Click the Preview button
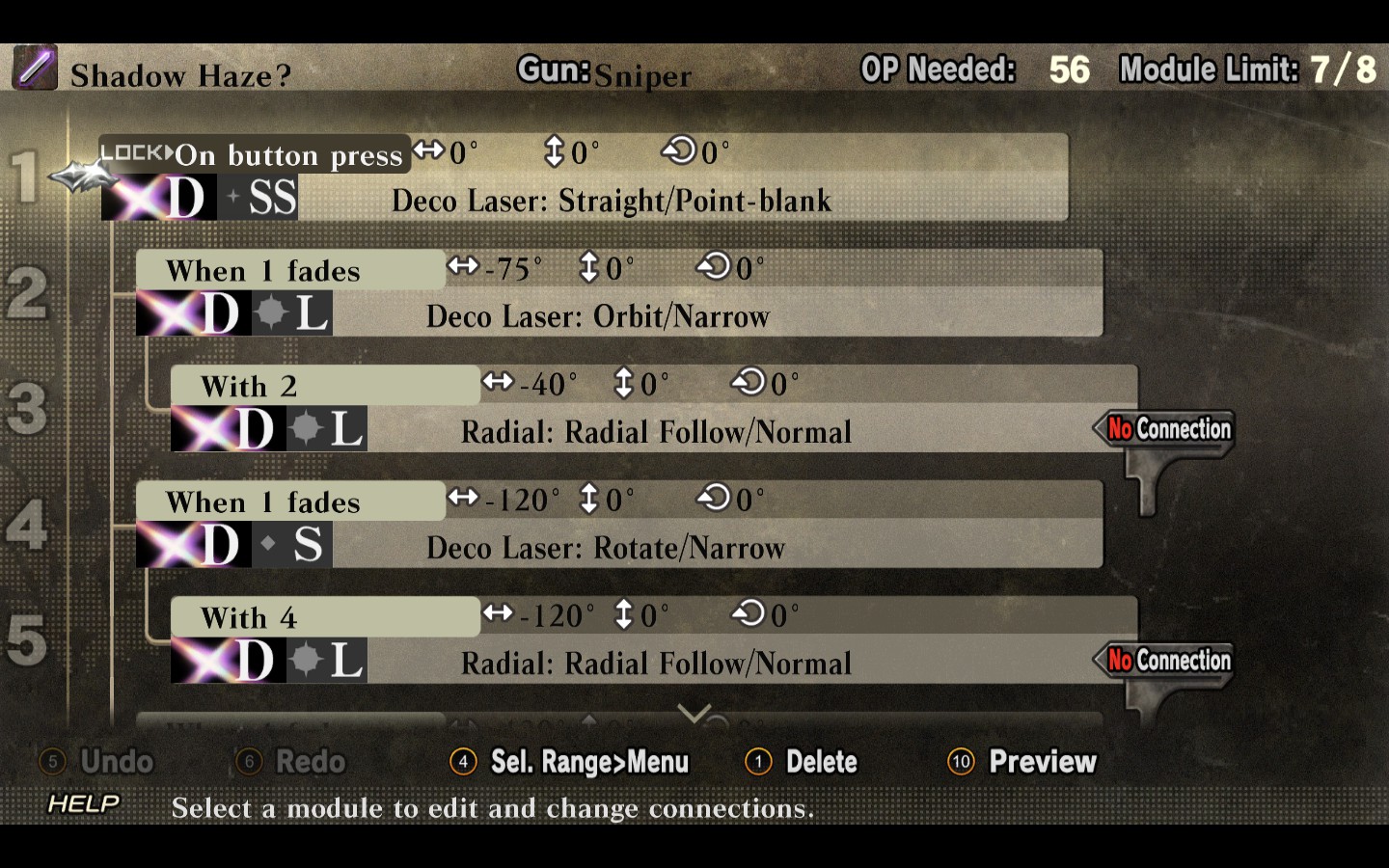This screenshot has height=868, width=1389. point(1022,762)
